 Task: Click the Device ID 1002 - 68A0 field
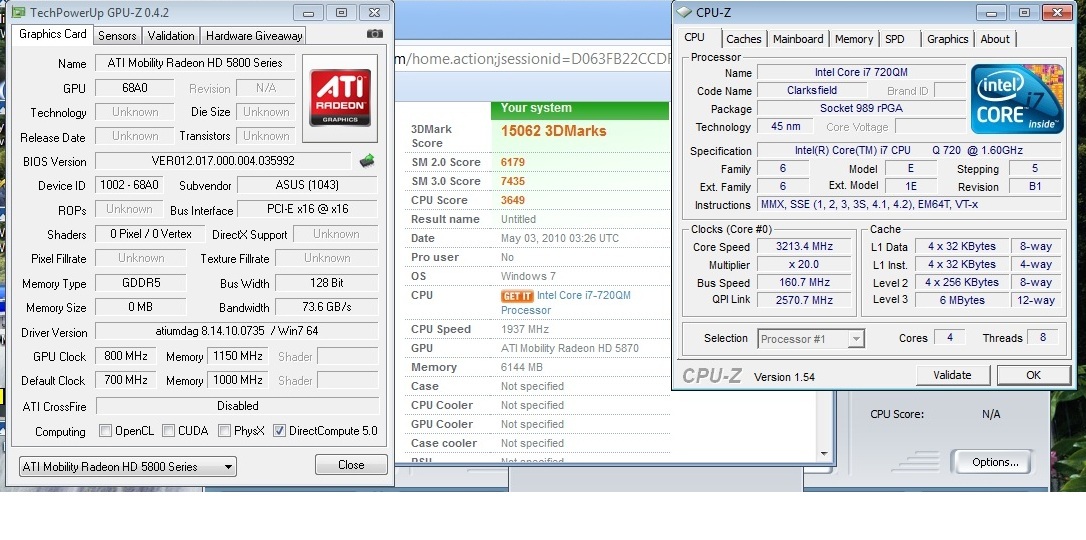click(130, 185)
